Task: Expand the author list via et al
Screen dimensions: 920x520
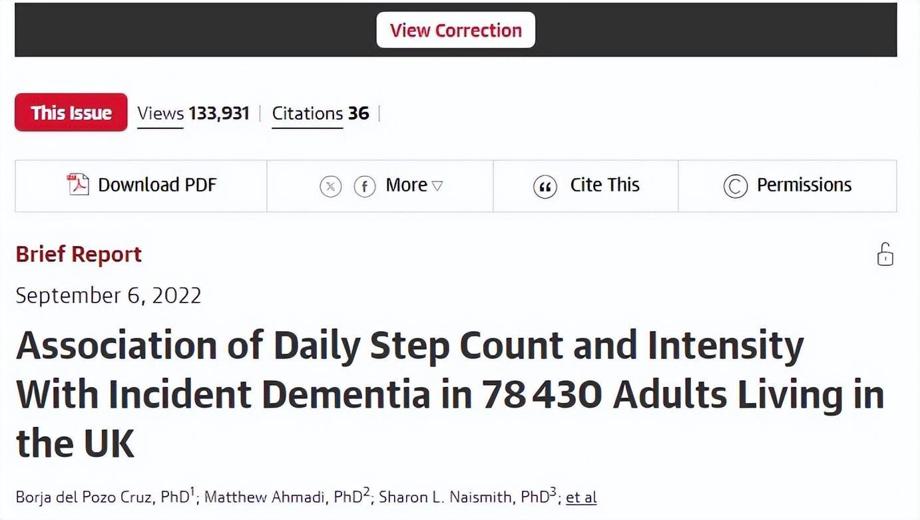Action: (x=581, y=497)
